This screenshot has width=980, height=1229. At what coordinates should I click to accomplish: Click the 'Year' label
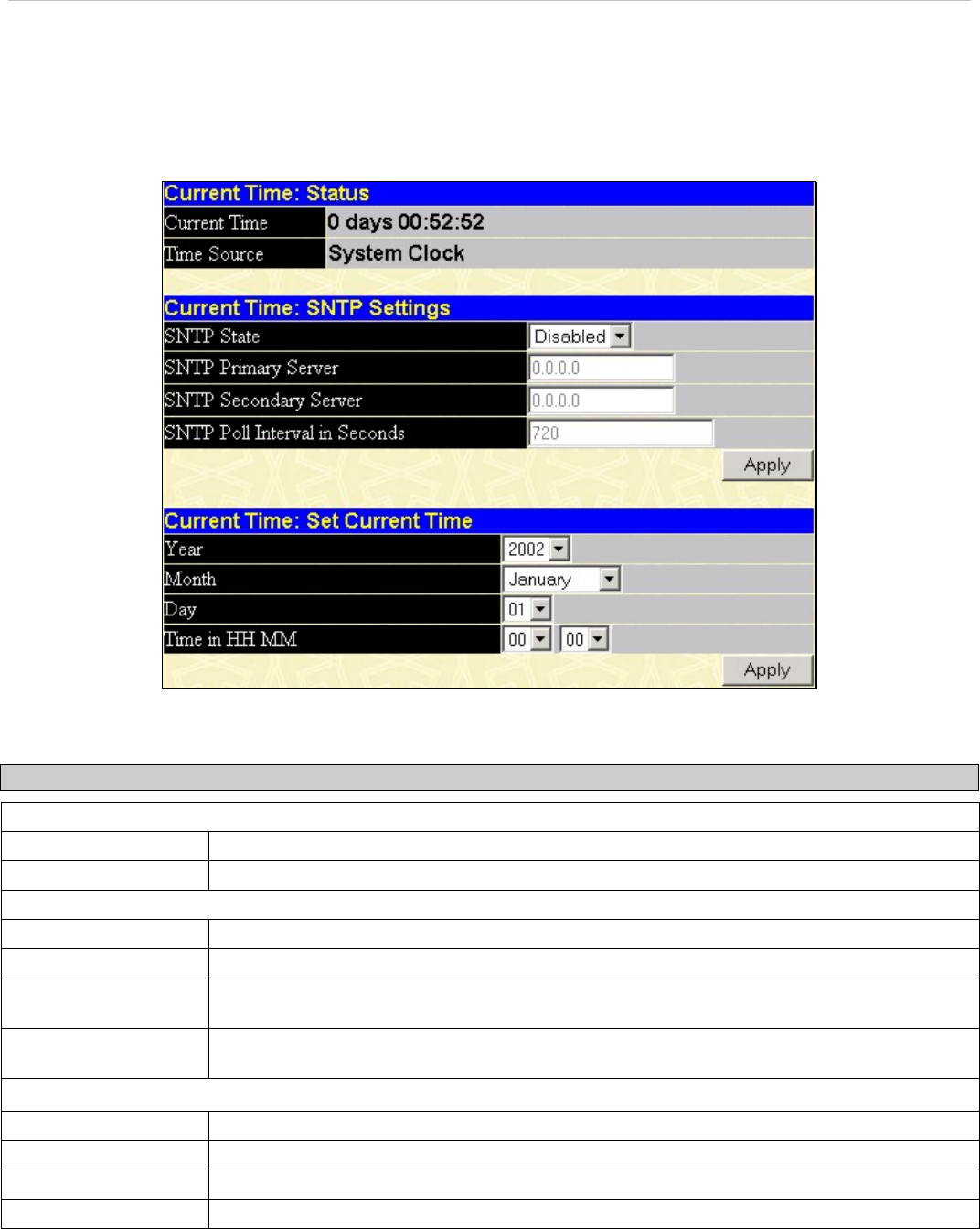pos(184,550)
